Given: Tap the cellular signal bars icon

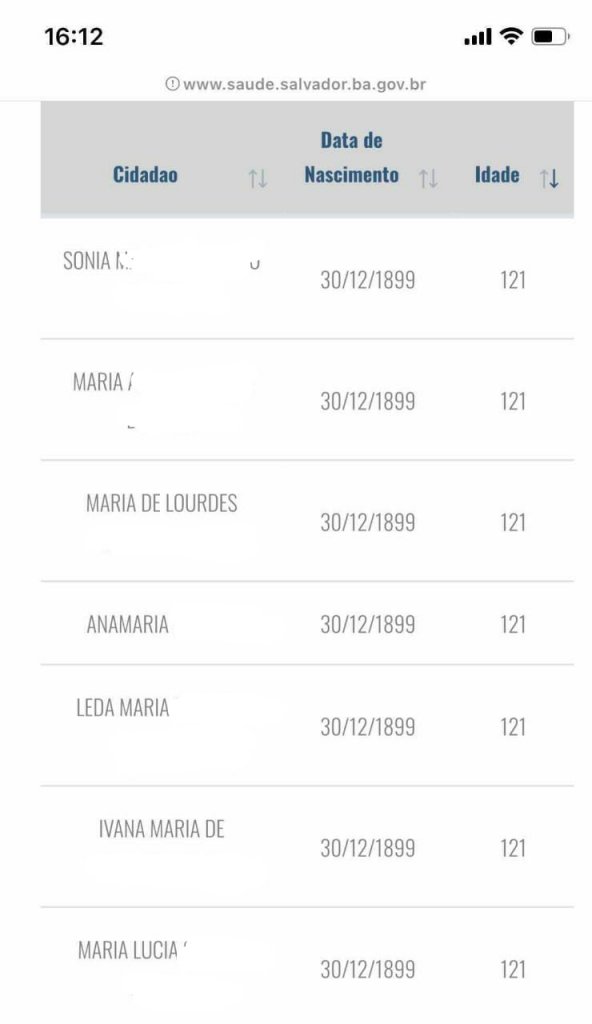Looking at the screenshot, I should tap(478, 37).
